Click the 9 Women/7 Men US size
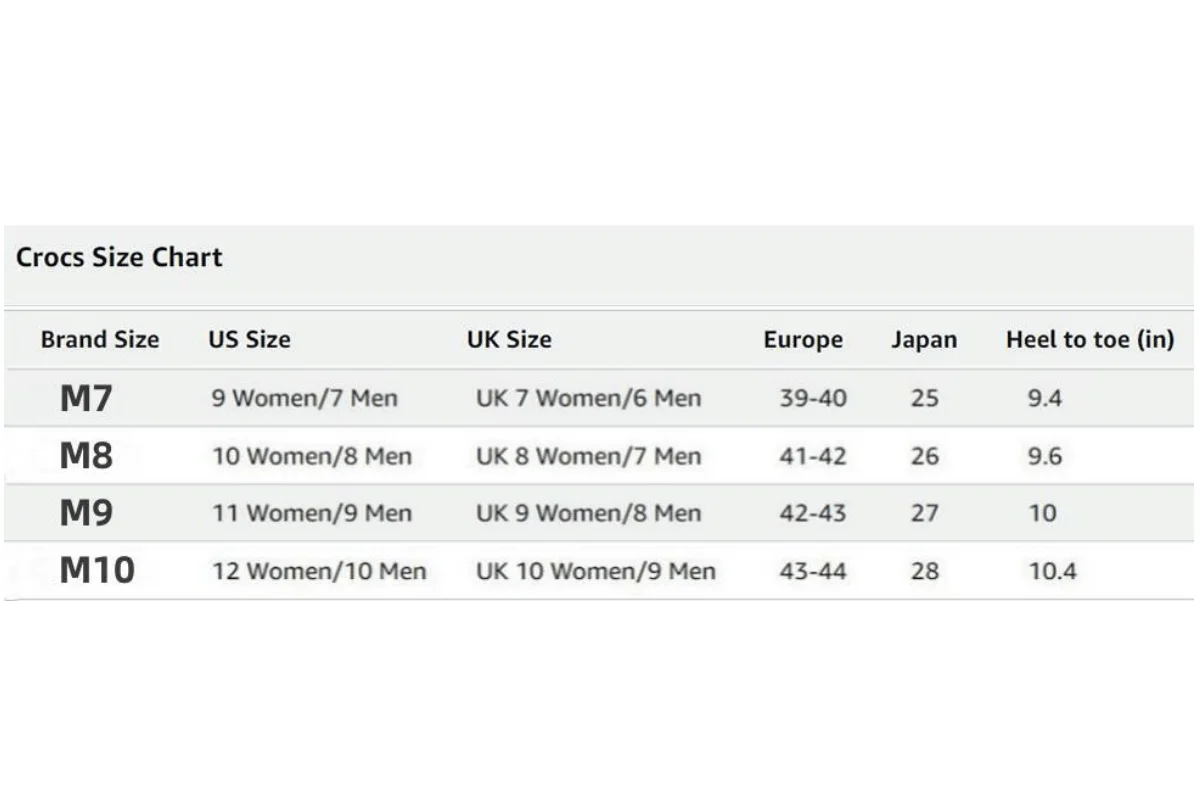 304,399
